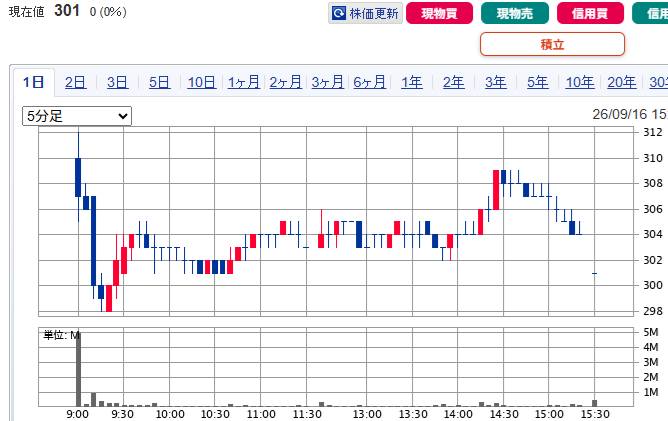View the 10年 chart range
The width and height of the screenshot is (668, 421).
click(579, 82)
